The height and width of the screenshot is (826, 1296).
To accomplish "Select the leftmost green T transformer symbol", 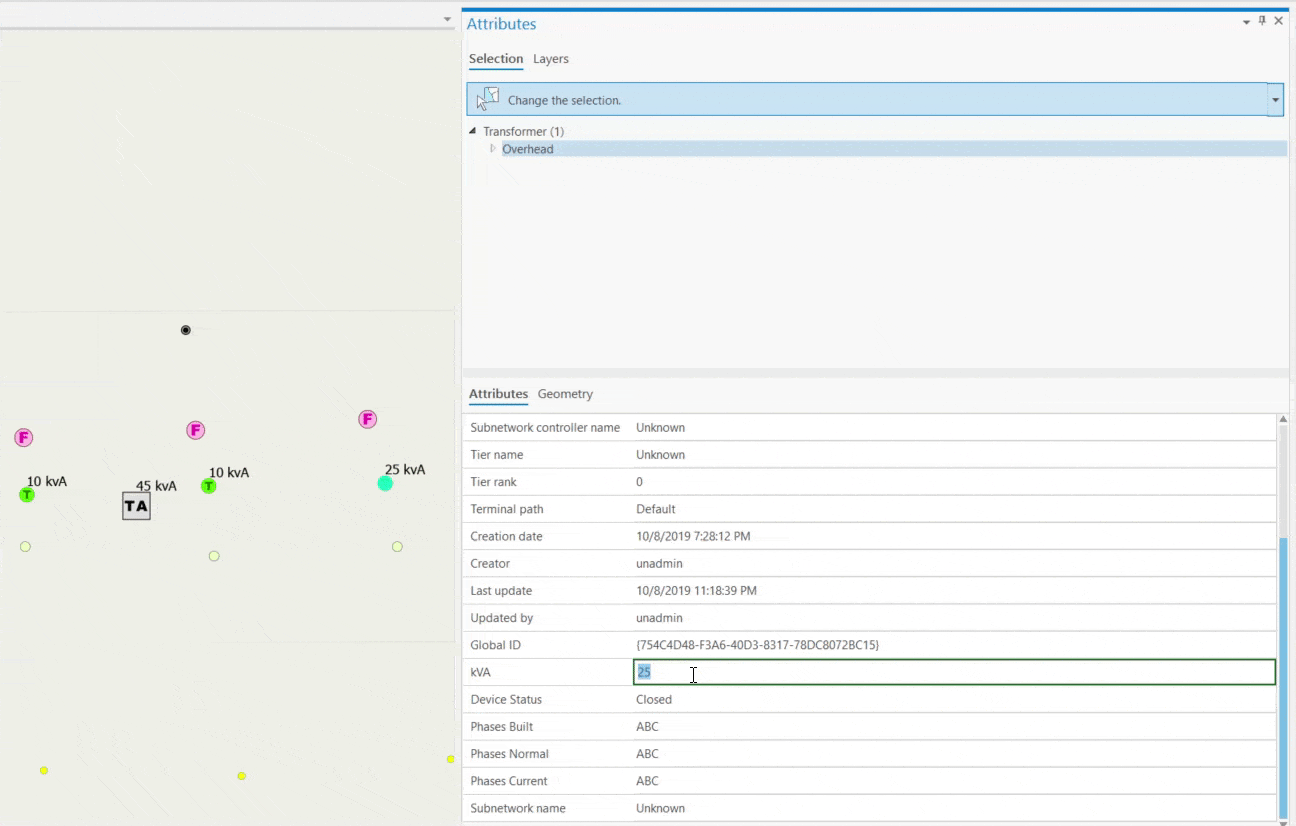I will pos(27,495).
